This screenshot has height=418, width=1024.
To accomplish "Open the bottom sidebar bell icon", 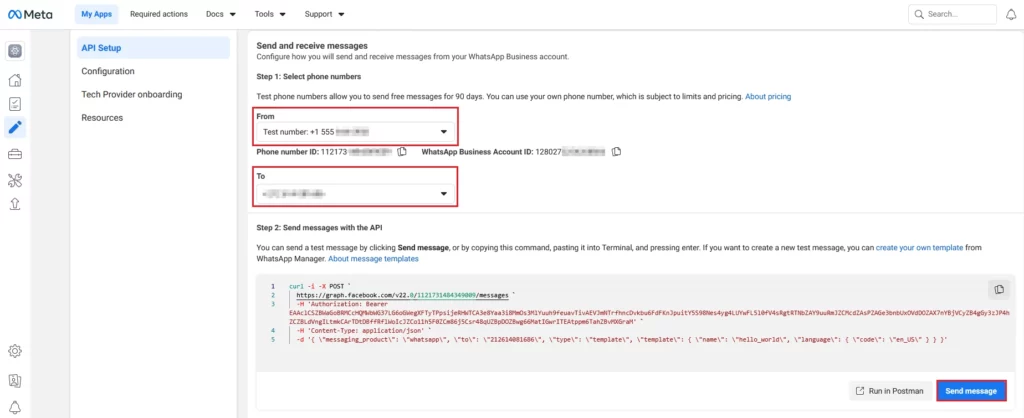I will tap(15, 406).
